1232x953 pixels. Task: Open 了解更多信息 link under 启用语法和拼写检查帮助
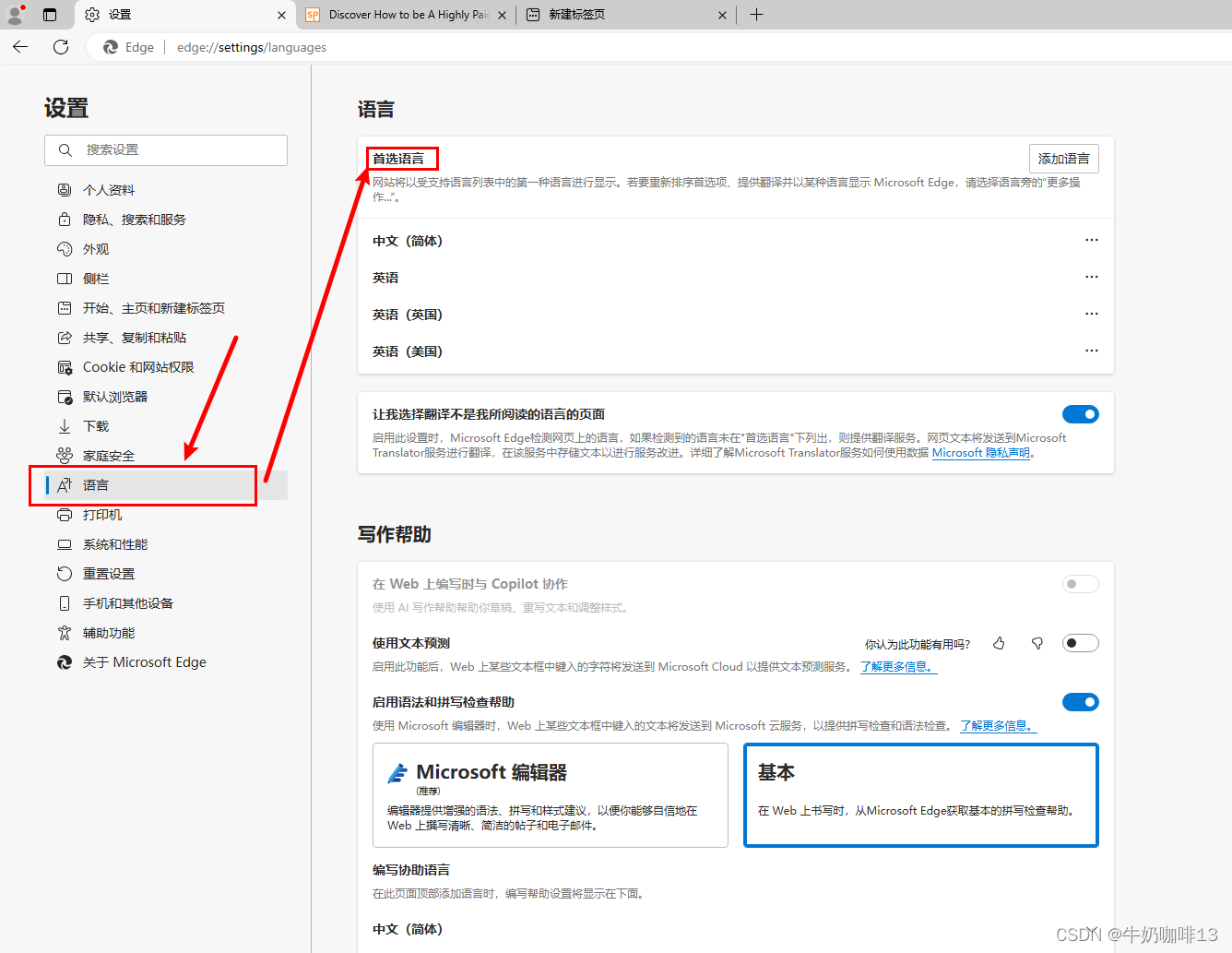coord(999,726)
